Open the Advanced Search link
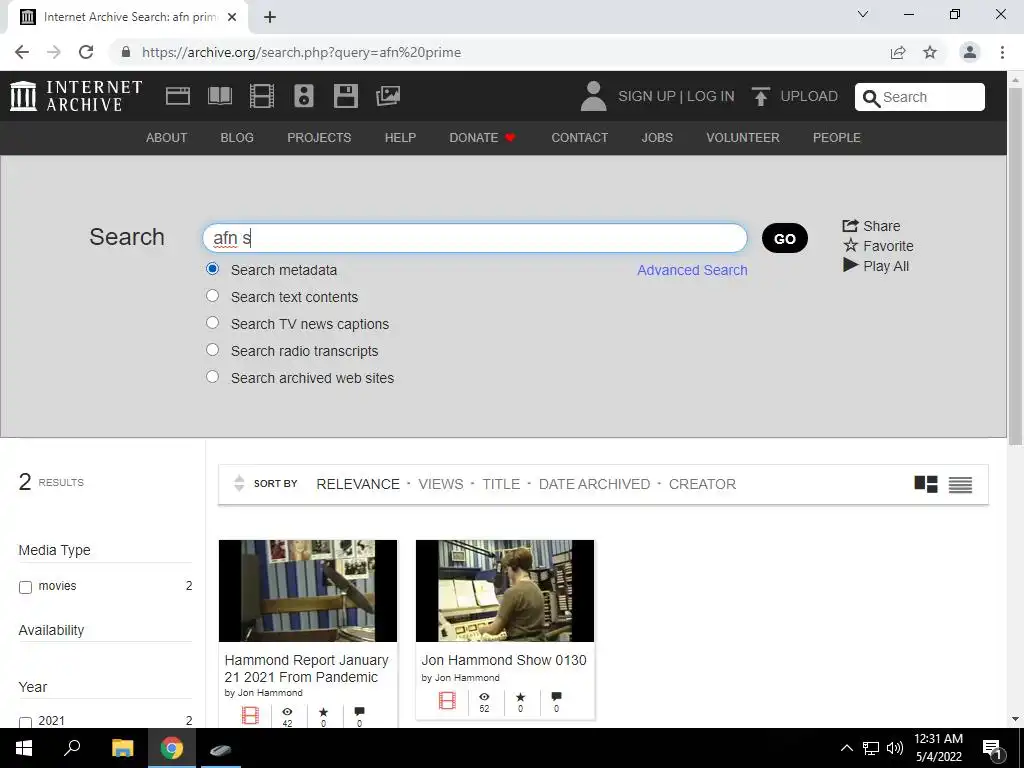This screenshot has height=768, width=1024. 692,270
